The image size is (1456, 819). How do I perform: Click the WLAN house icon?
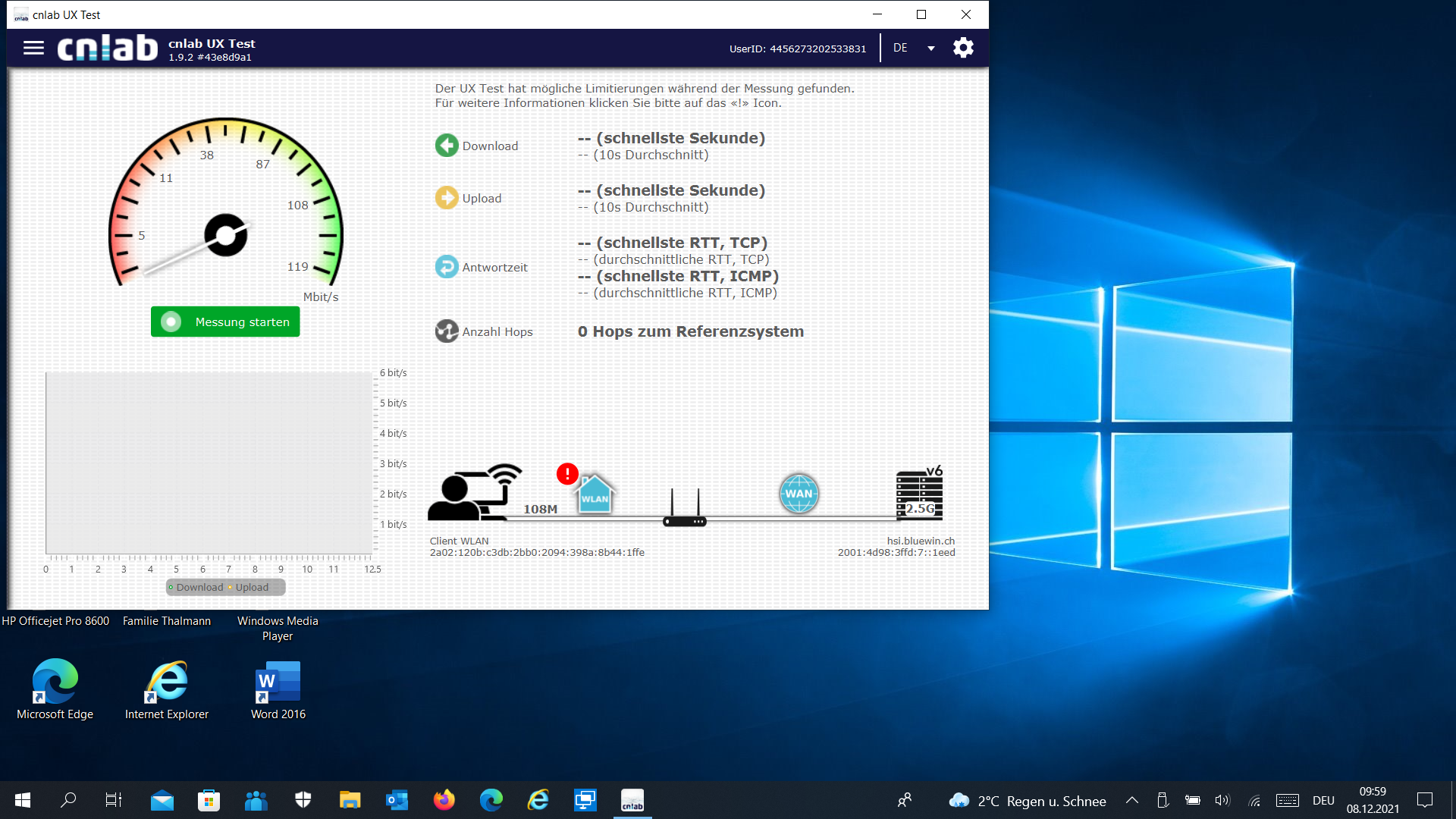(x=595, y=495)
